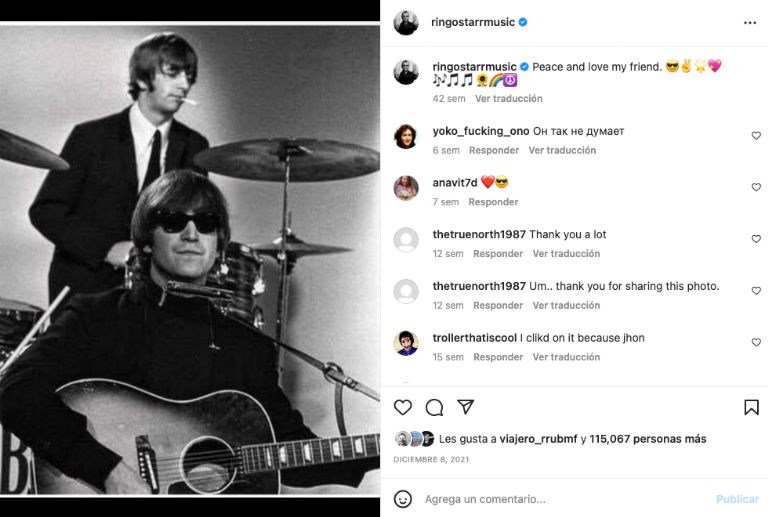Open the black-and-white post photo
Image resolution: width=768 pixels, height=517 pixels.
[190, 258]
